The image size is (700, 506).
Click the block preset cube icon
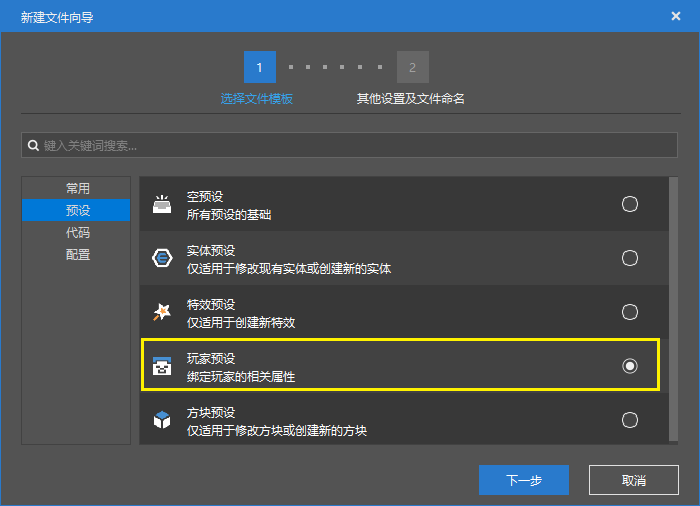pyautogui.click(x=162, y=420)
